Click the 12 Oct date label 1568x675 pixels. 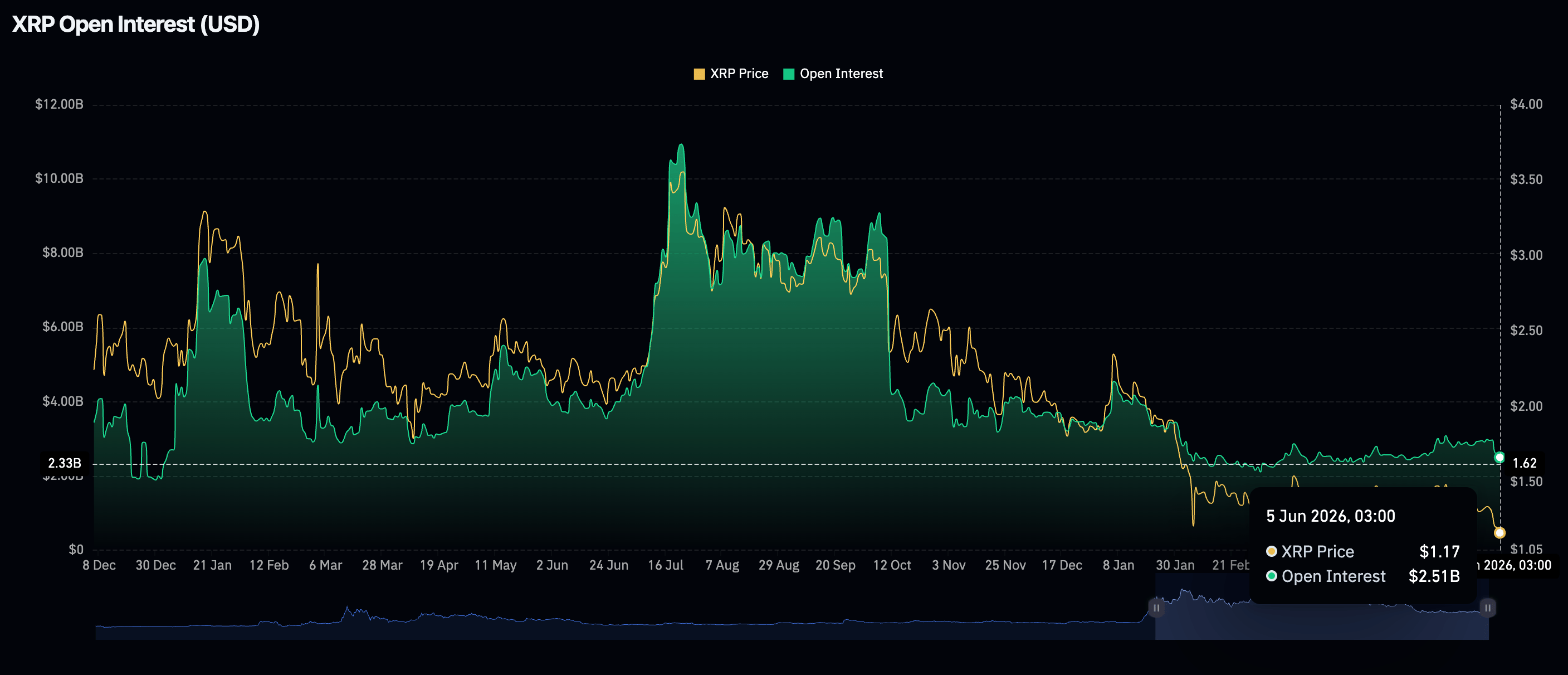[892, 565]
